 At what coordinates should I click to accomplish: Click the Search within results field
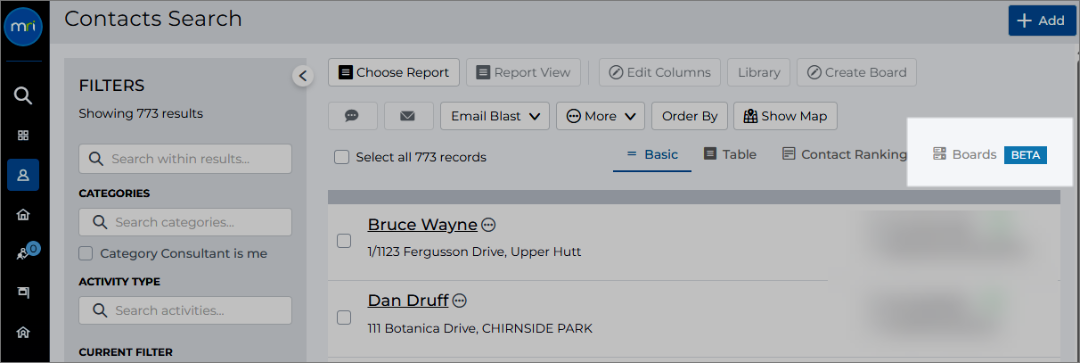185,158
